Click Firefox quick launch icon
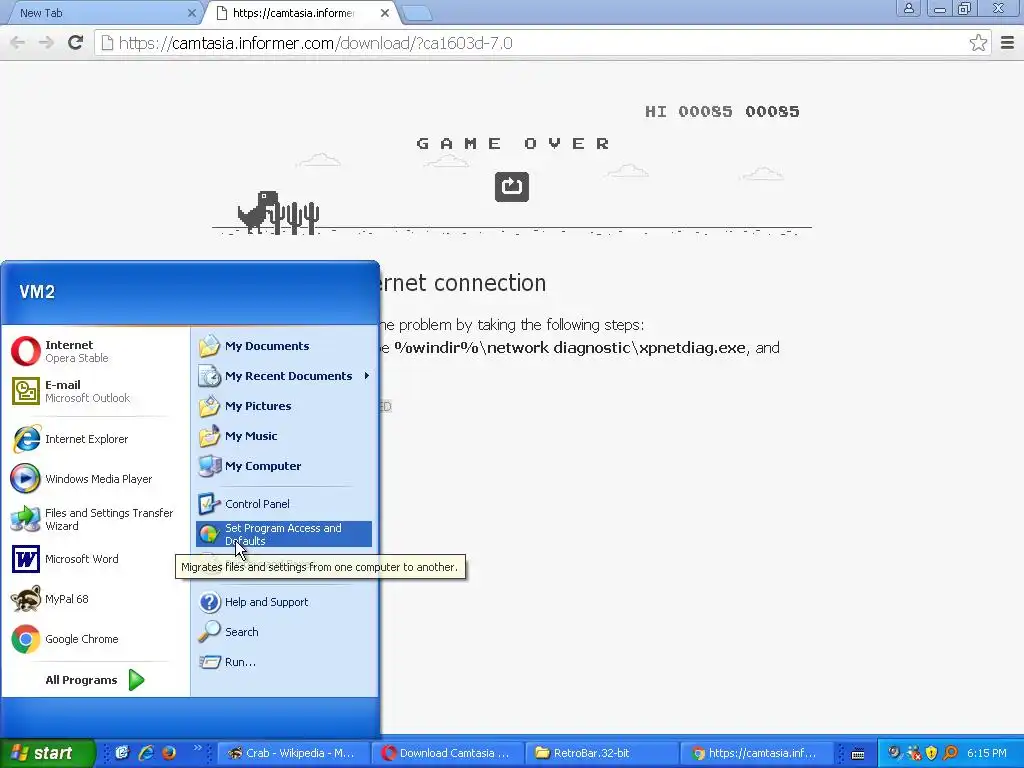1024x768 pixels. tap(169, 753)
